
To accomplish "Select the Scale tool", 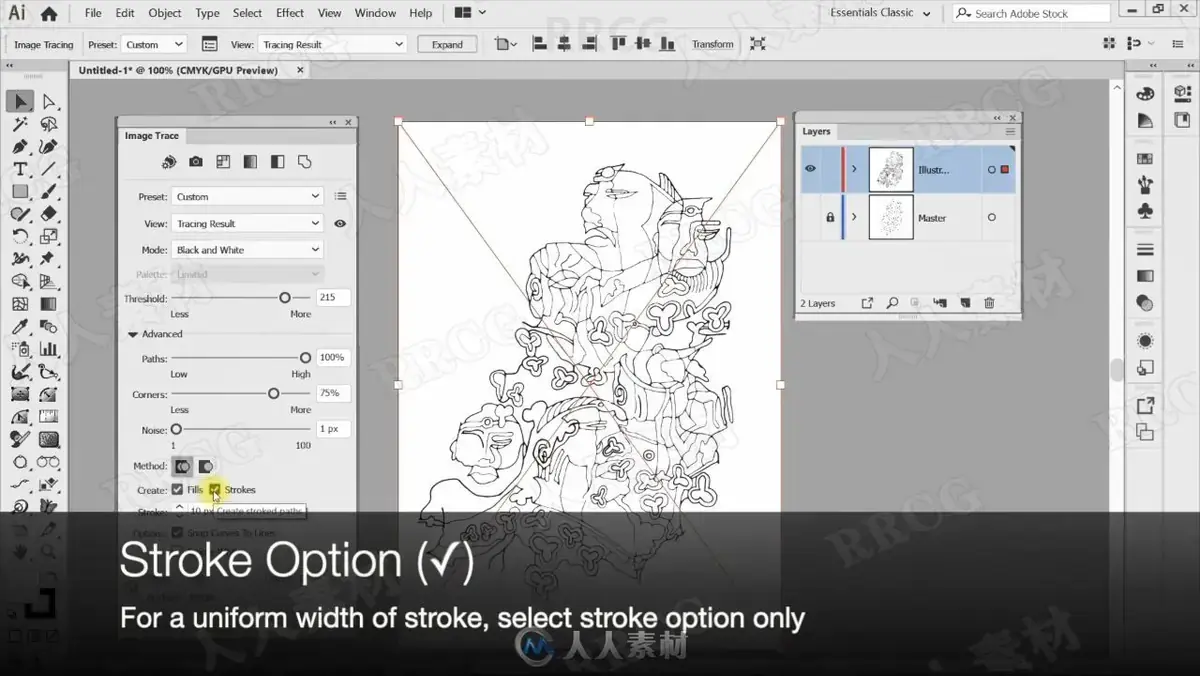I will point(48,237).
